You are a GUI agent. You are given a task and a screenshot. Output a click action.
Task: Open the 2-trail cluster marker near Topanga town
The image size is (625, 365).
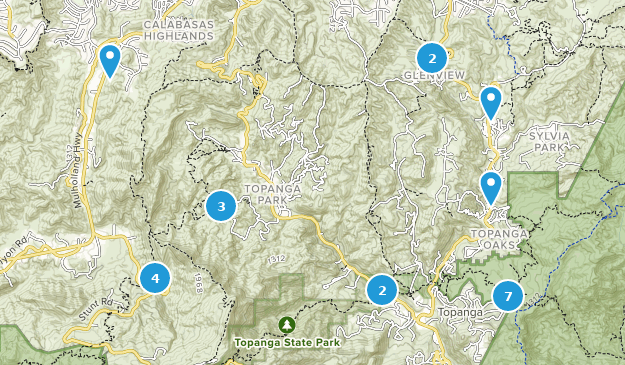[x=382, y=290]
